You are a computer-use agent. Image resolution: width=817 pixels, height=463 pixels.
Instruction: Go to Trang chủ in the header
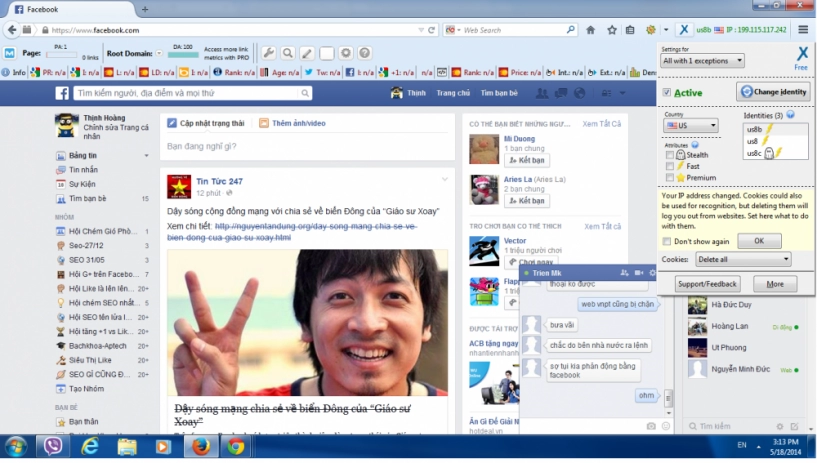pos(453,93)
